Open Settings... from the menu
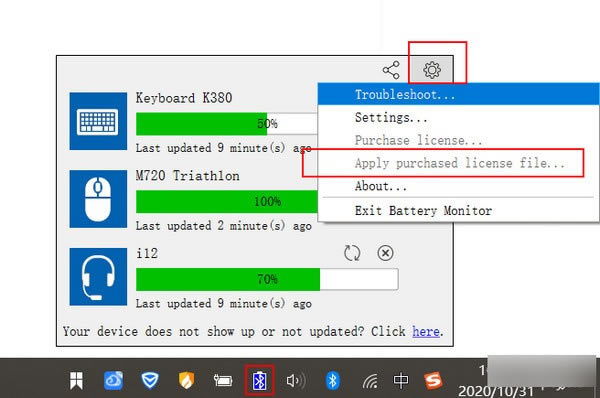This screenshot has width=600, height=398. [x=458, y=117]
